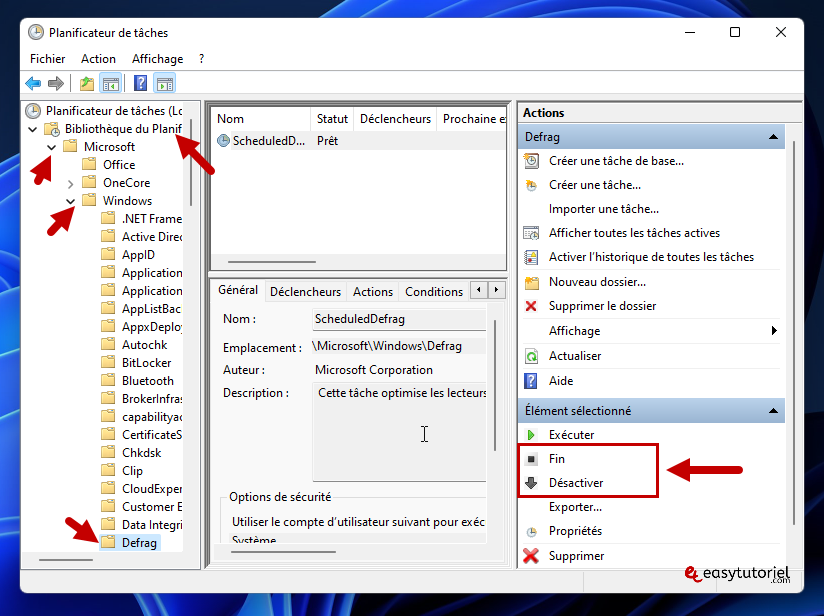Click the Aide question mark icon

tap(531, 381)
